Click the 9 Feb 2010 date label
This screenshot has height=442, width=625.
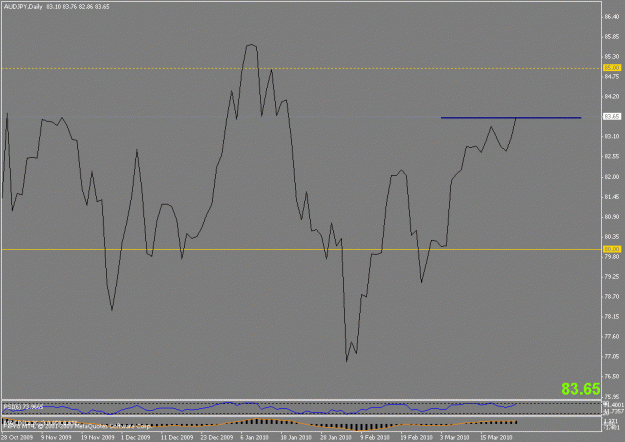[375, 437]
